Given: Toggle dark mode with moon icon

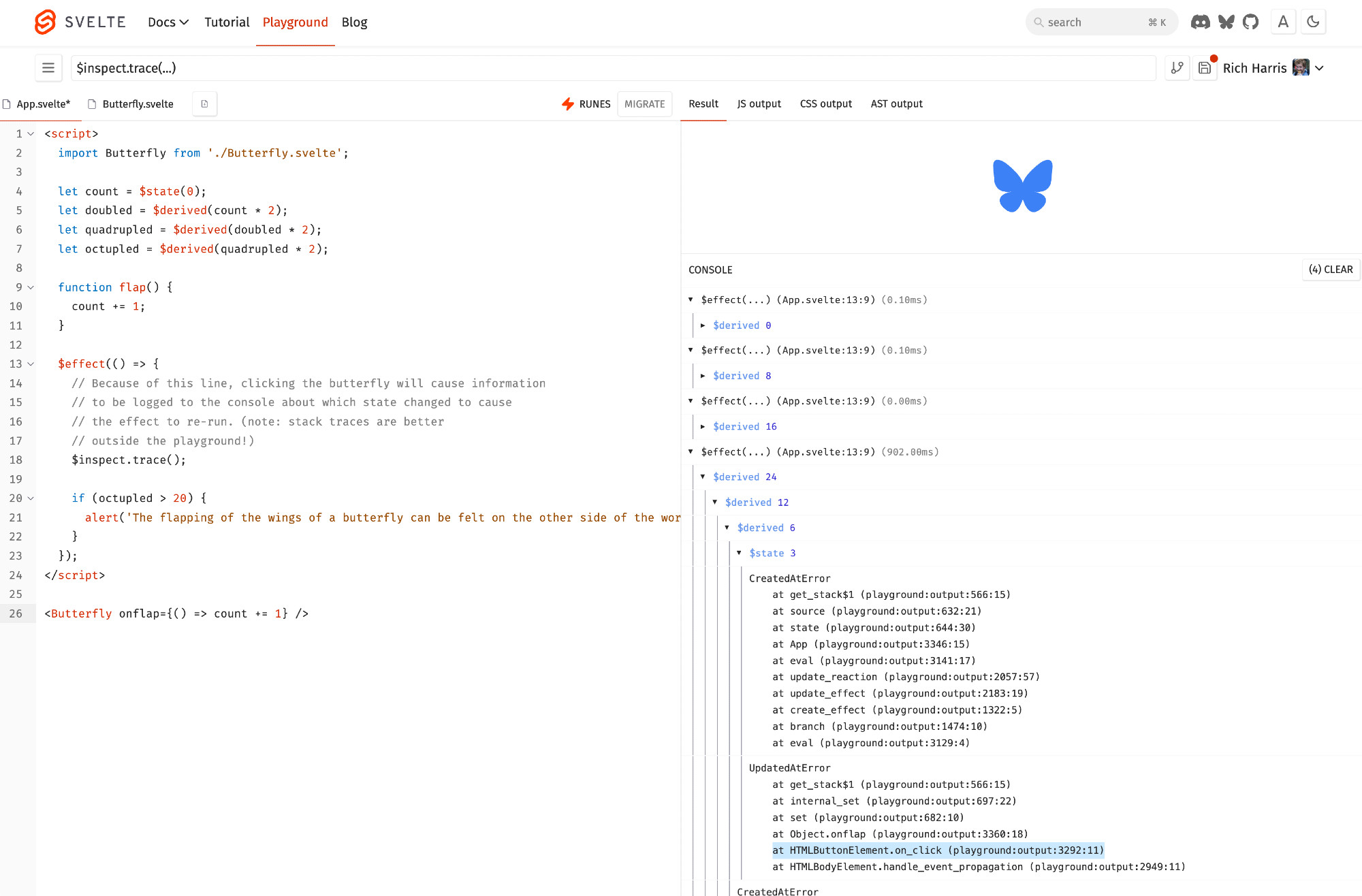Looking at the screenshot, I should 1313,22.
